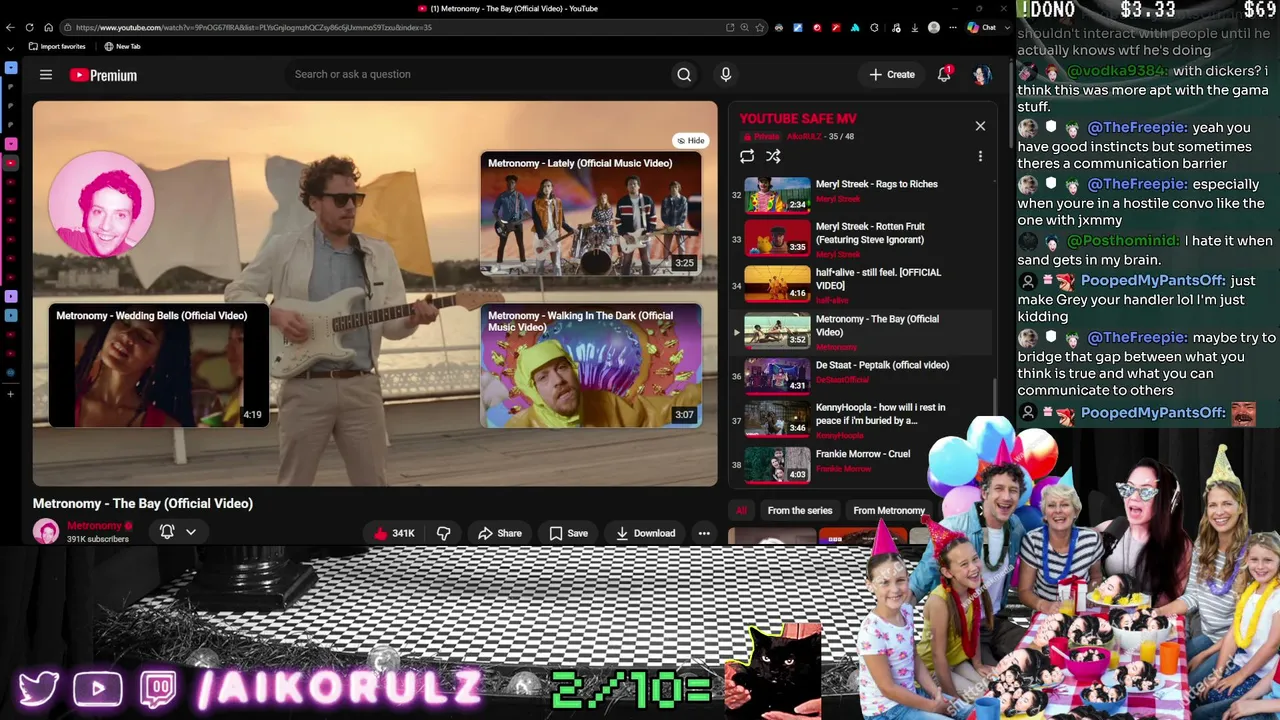Go back in the browser
Viewport: 1280px width, 720px height.
pos(11,28)
